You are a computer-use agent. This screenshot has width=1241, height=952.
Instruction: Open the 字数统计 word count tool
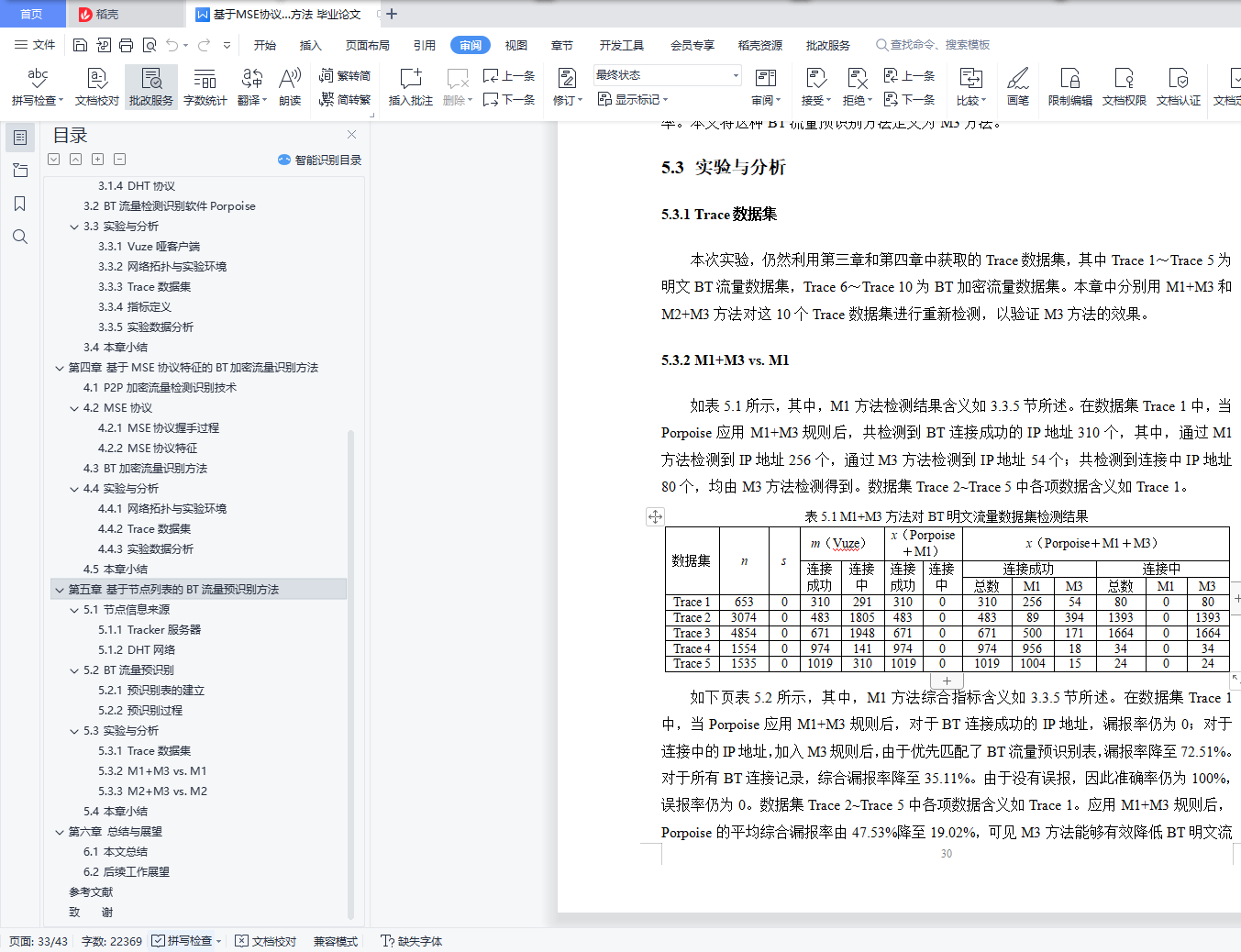205,87
